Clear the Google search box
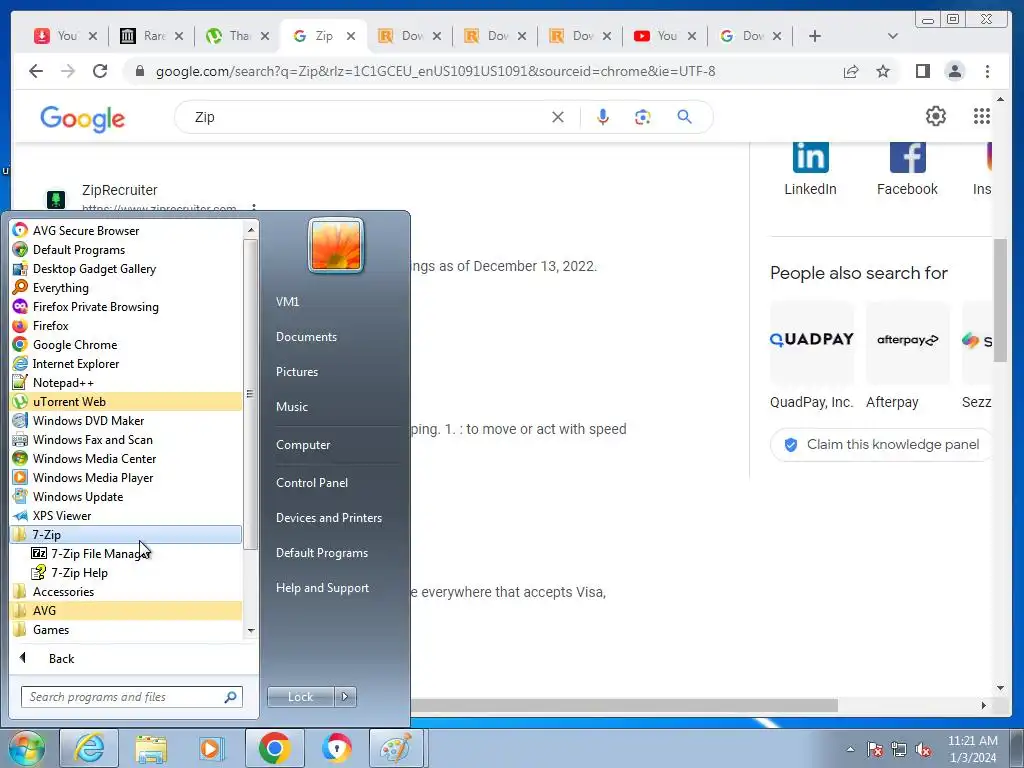 558,117
